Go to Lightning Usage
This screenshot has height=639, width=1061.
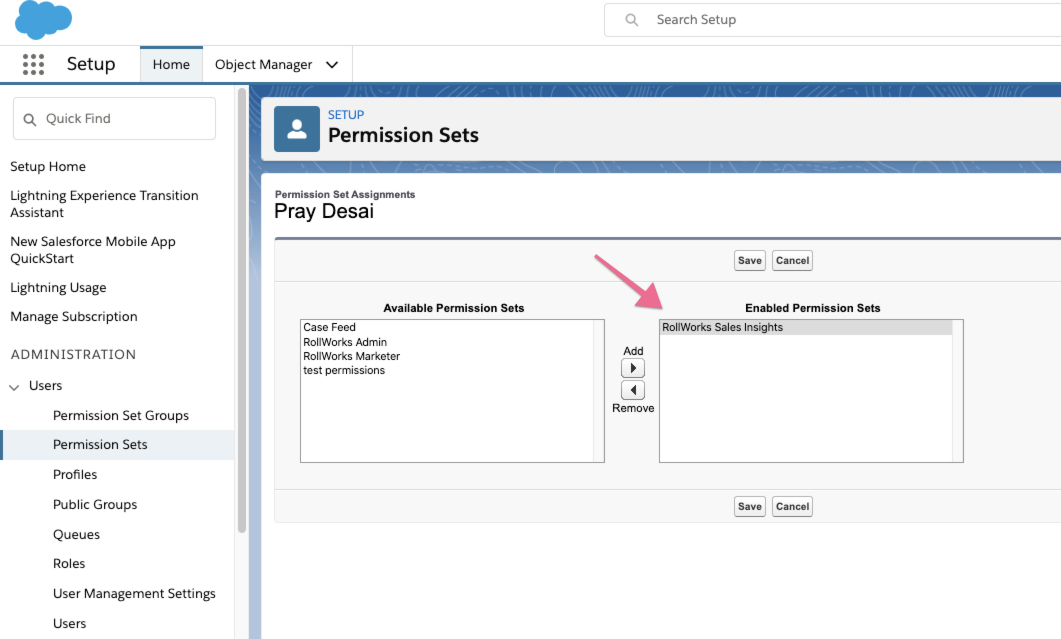58,288
